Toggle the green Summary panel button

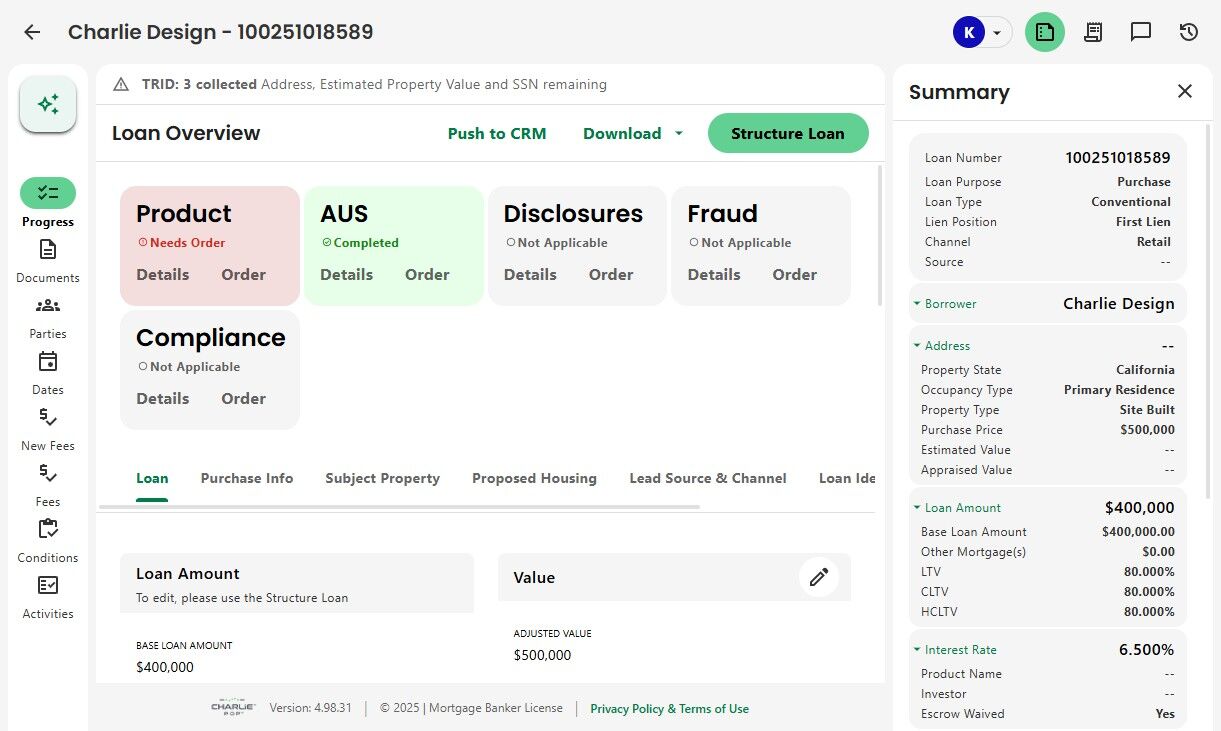tap(1044, 32)
